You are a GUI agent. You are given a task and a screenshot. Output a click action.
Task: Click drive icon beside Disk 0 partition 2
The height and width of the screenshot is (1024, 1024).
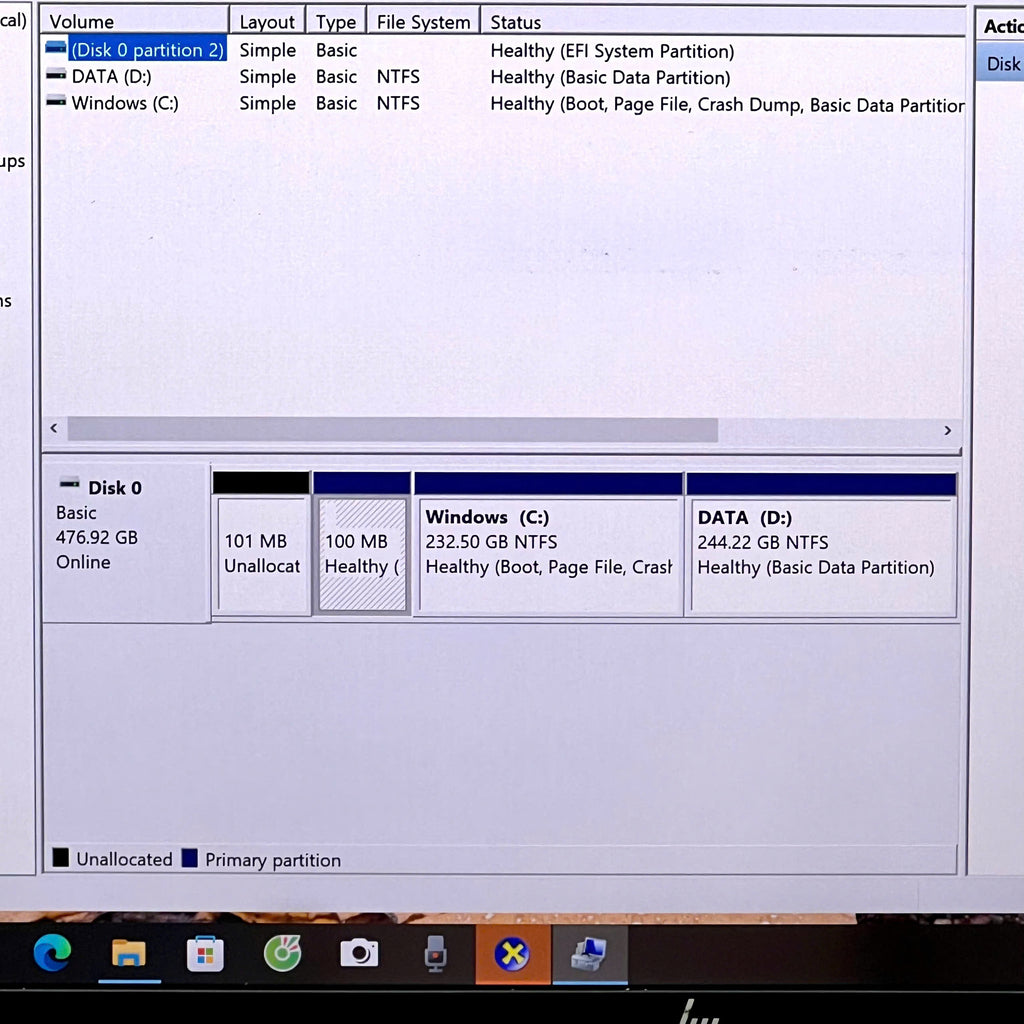click(x=56, y=48)
